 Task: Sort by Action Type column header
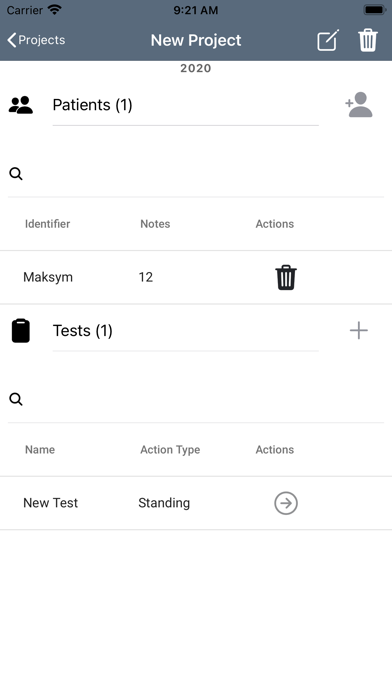(170, 450)
